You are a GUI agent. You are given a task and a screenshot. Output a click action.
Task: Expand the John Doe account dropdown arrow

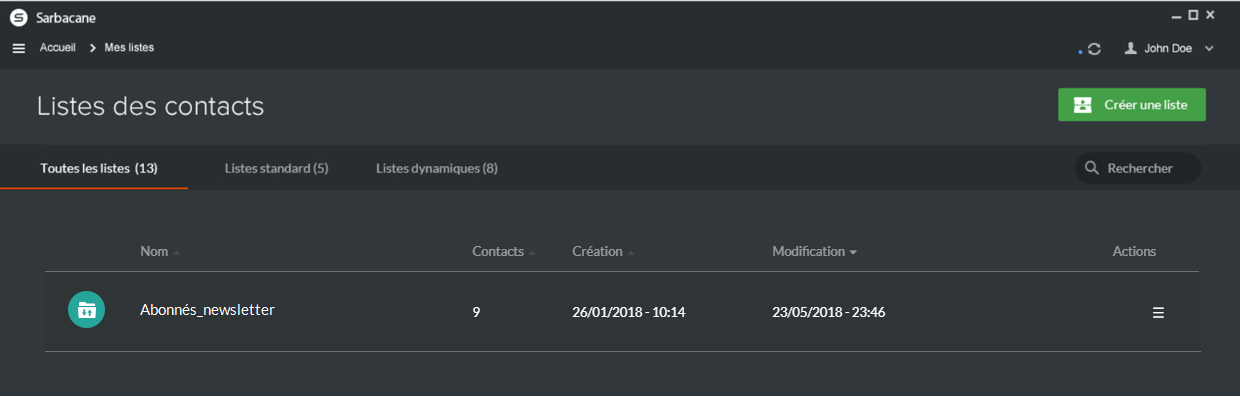tap(1209, 48)
